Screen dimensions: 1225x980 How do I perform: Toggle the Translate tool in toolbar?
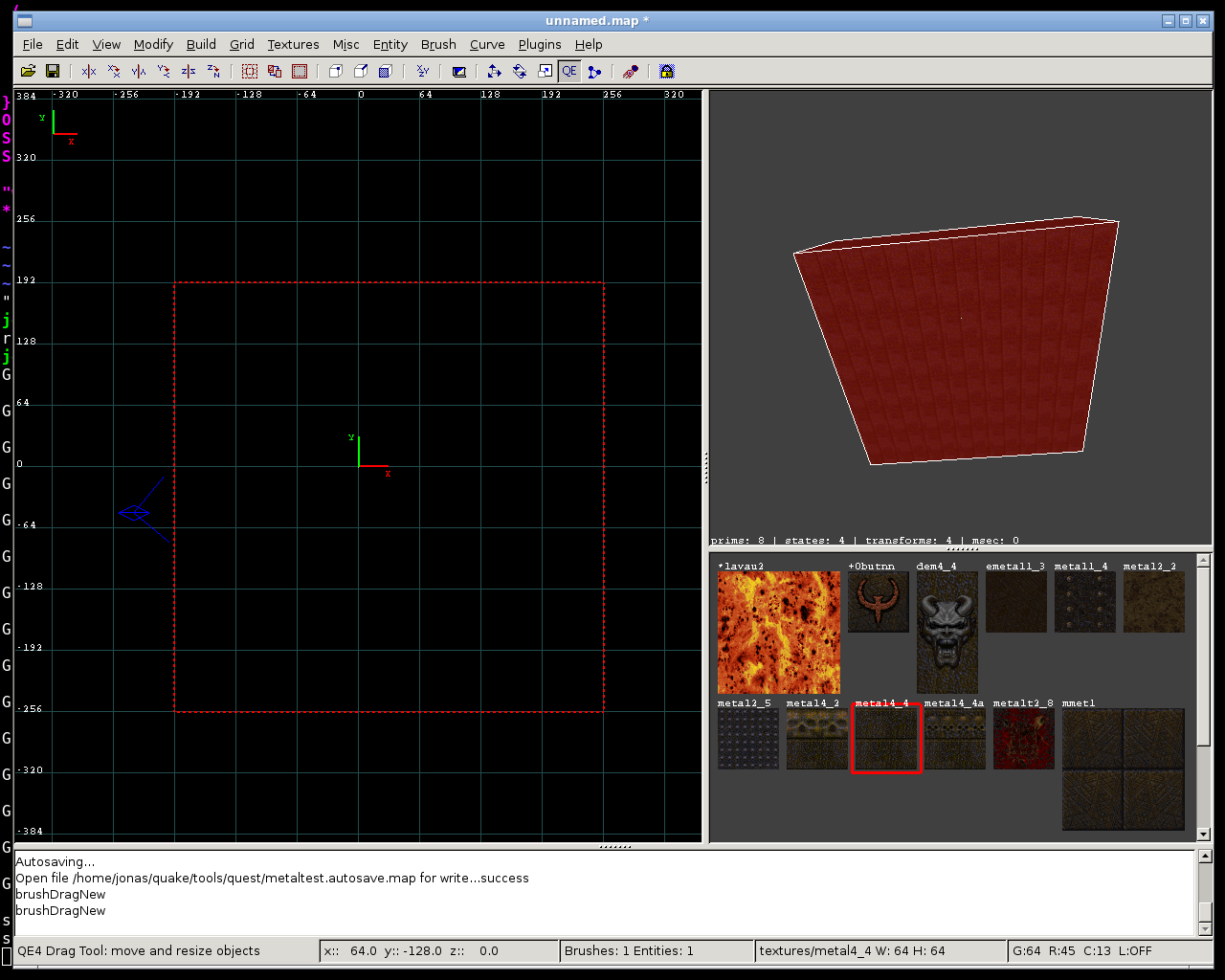point(494,71)
